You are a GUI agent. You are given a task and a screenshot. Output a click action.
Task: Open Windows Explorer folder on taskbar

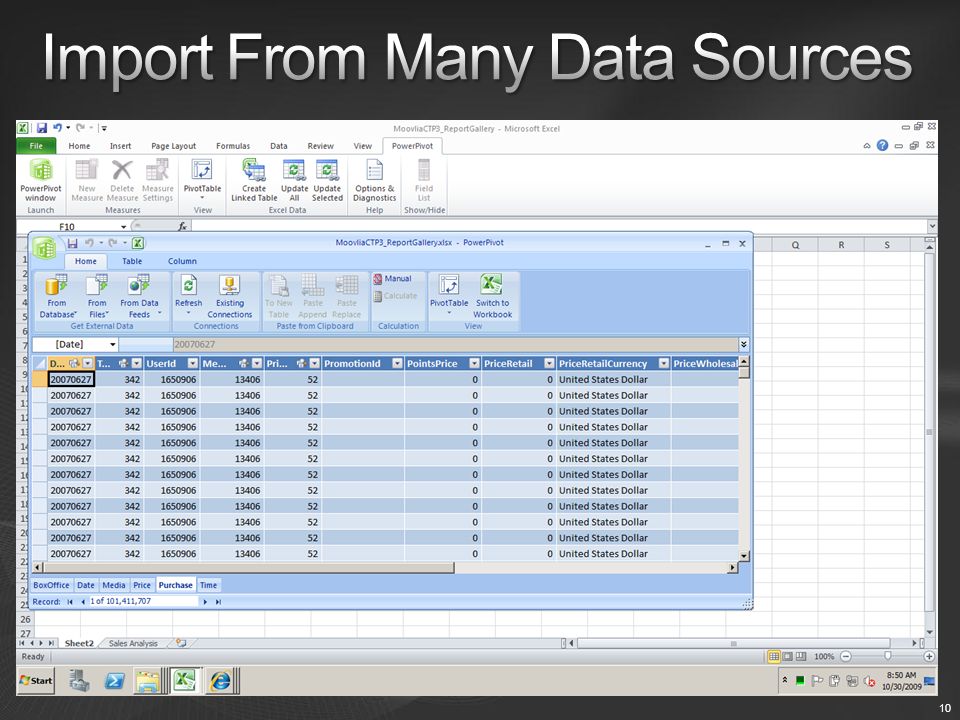pyautogui.click(x=148, y=680)
